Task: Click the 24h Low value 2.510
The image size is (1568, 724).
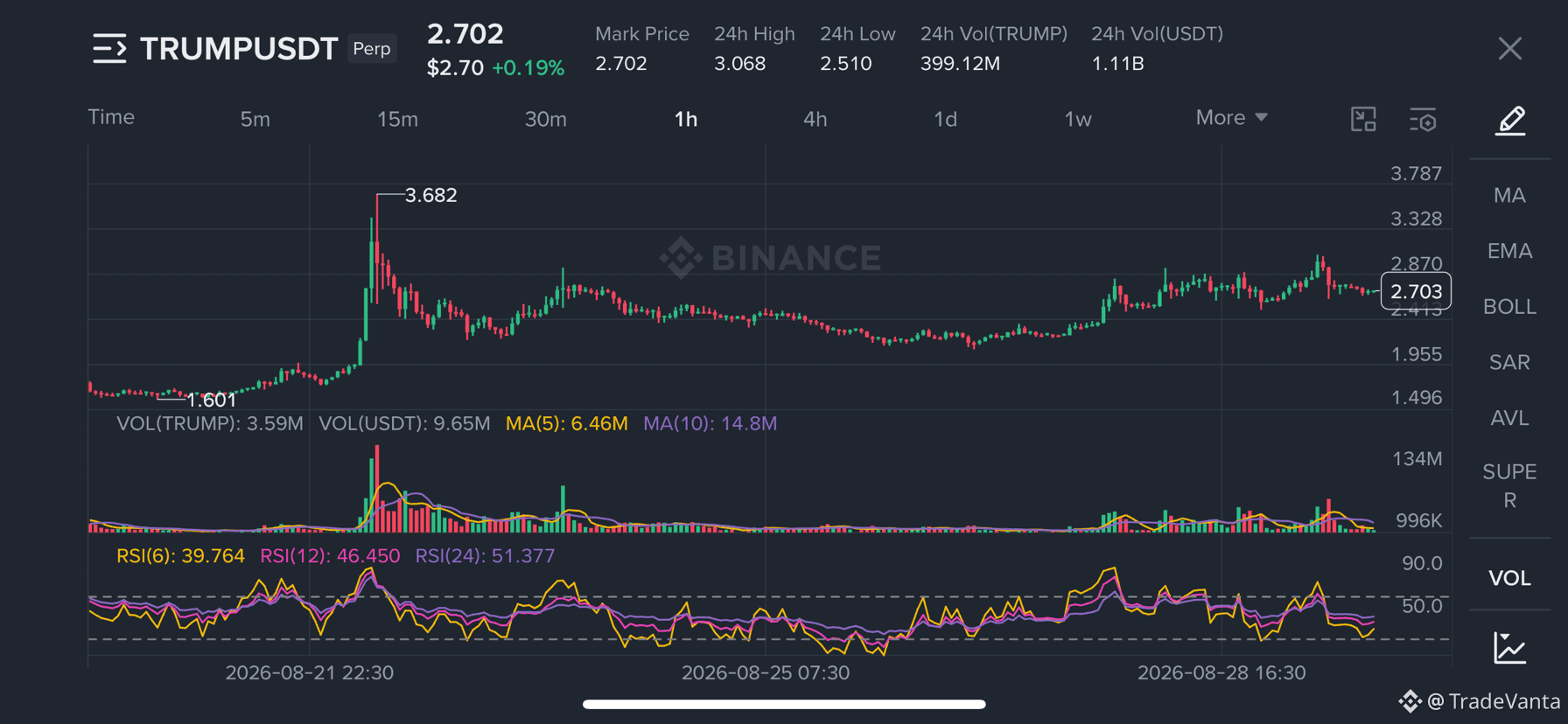Action: tap(846, 64)
